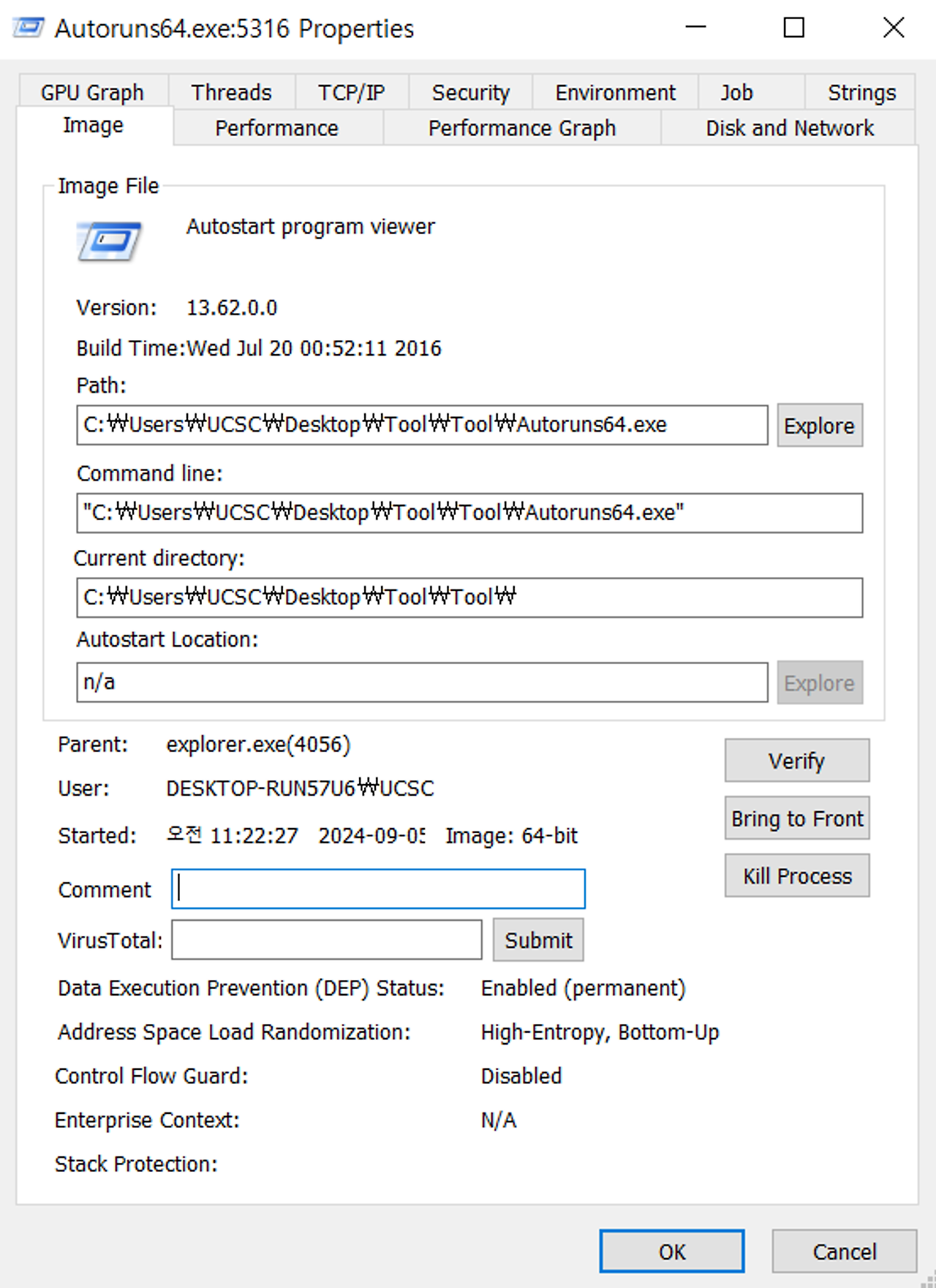
Task: Click the Kill Process button
Action: 797,875
